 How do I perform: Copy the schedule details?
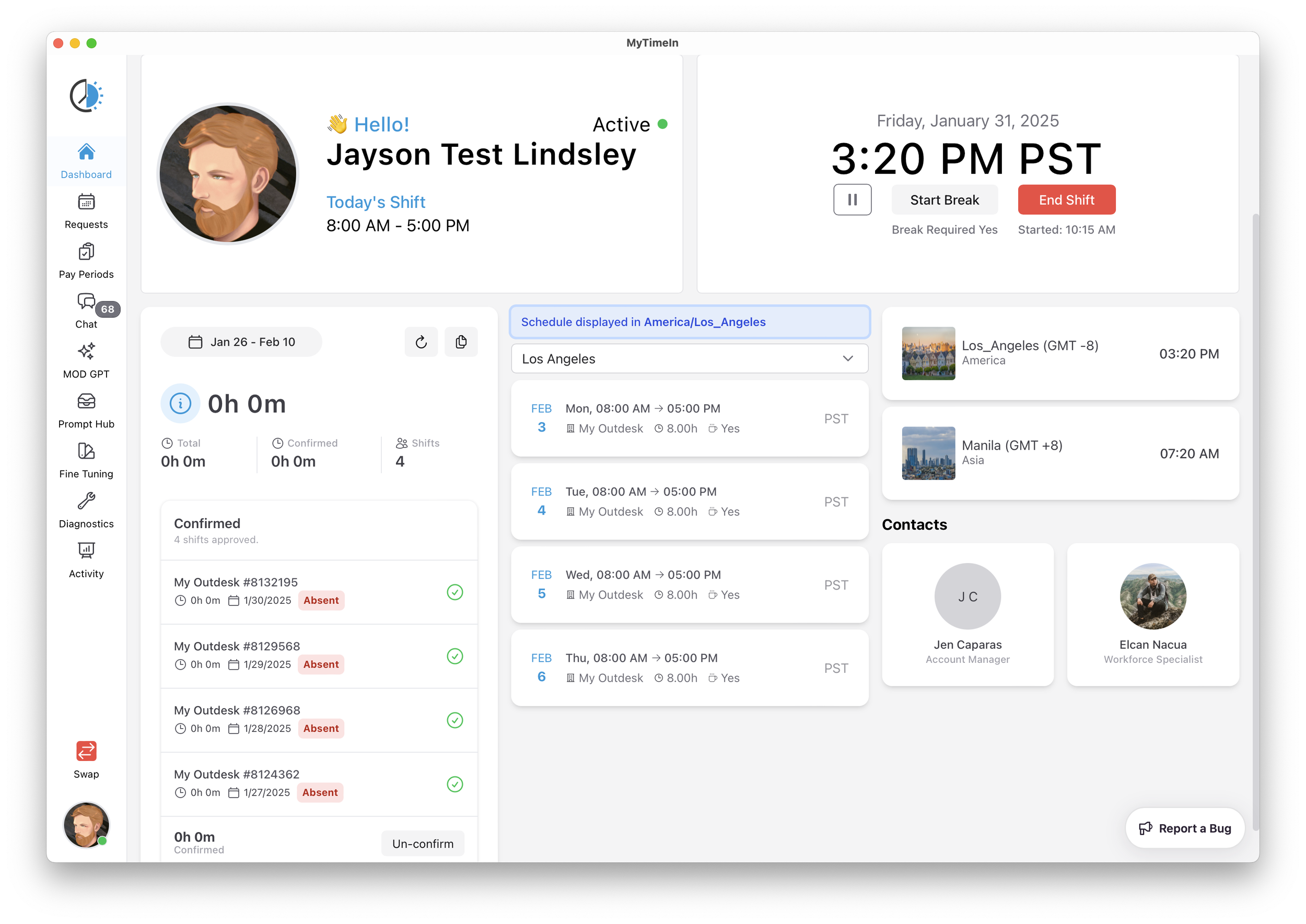pos(461,342)
